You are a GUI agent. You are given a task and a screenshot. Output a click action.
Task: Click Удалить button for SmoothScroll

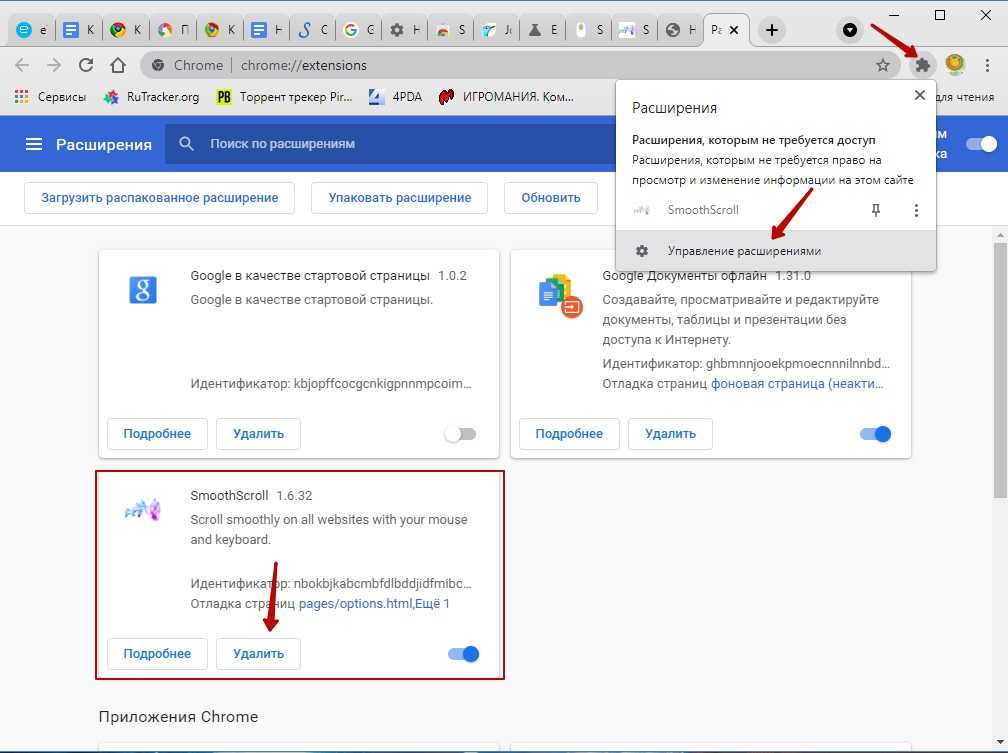(x=258, y=654)
